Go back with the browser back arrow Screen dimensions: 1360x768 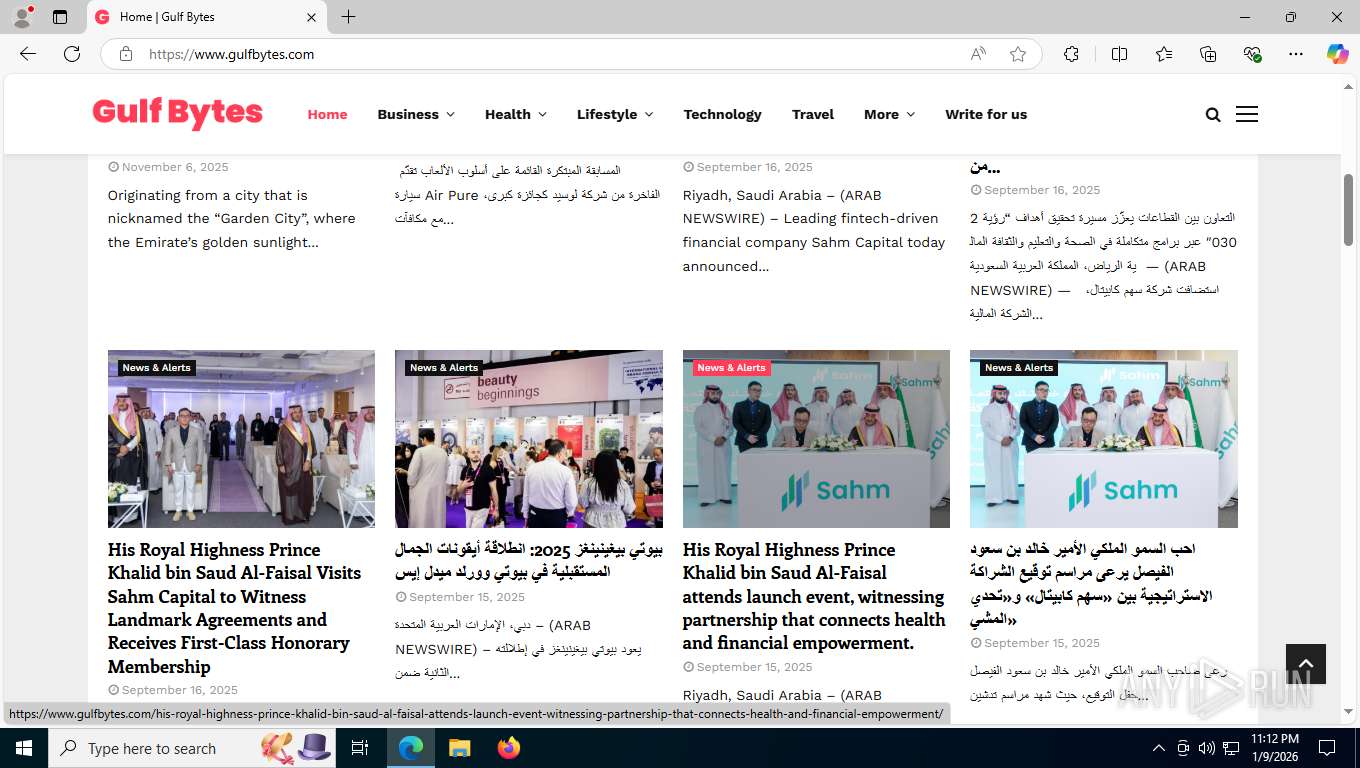pos(28,54)
